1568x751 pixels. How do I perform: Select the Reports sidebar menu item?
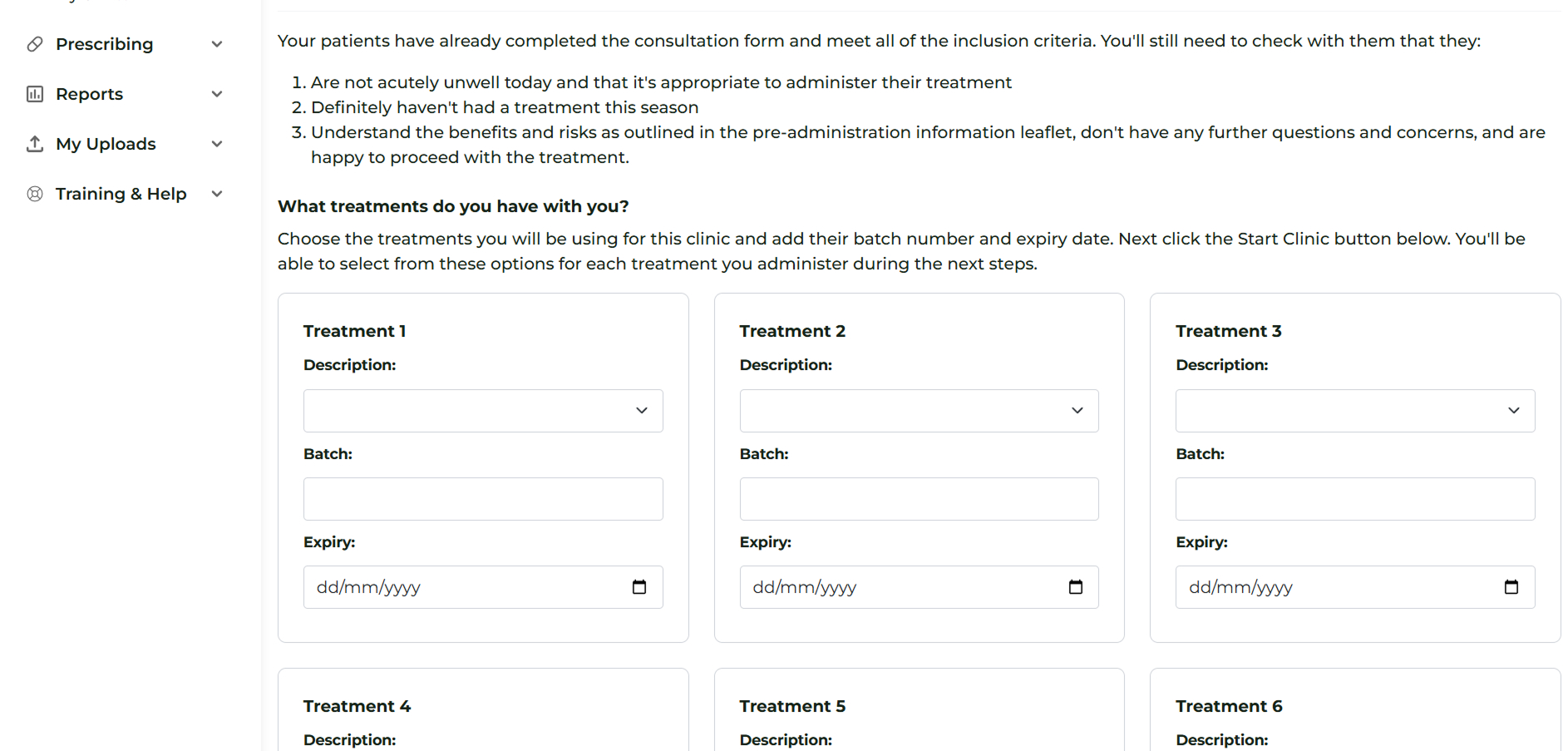coord(89,94)
